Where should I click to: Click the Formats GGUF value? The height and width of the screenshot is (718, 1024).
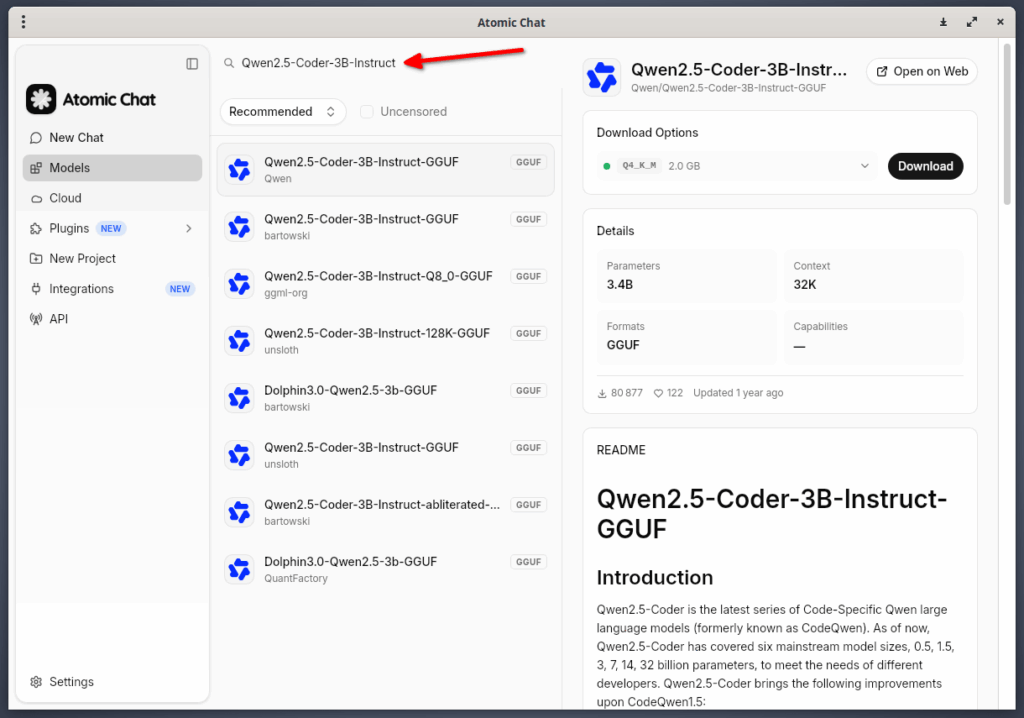coord(623,345)
